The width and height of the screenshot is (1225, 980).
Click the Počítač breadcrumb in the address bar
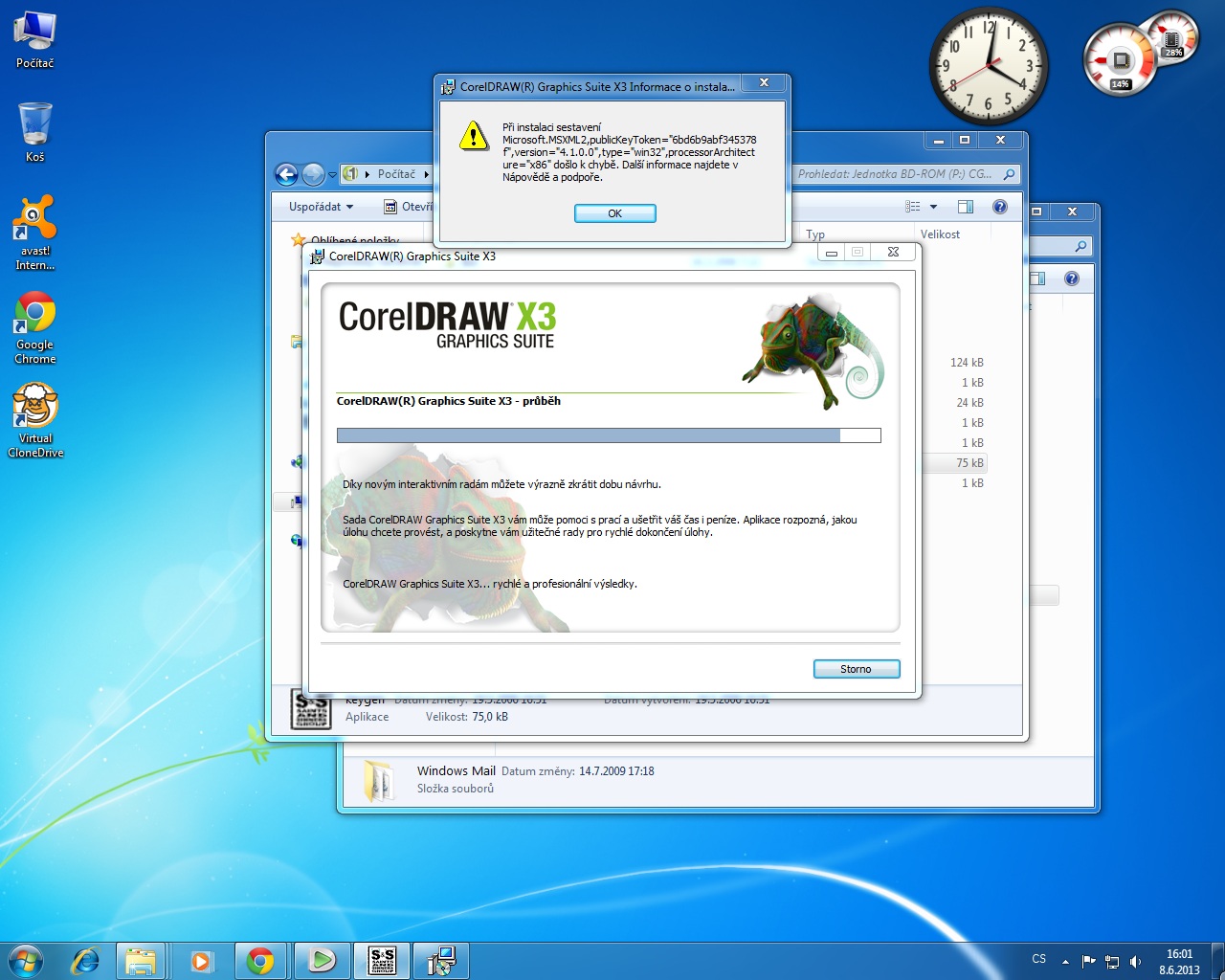(x=396, y=174)
